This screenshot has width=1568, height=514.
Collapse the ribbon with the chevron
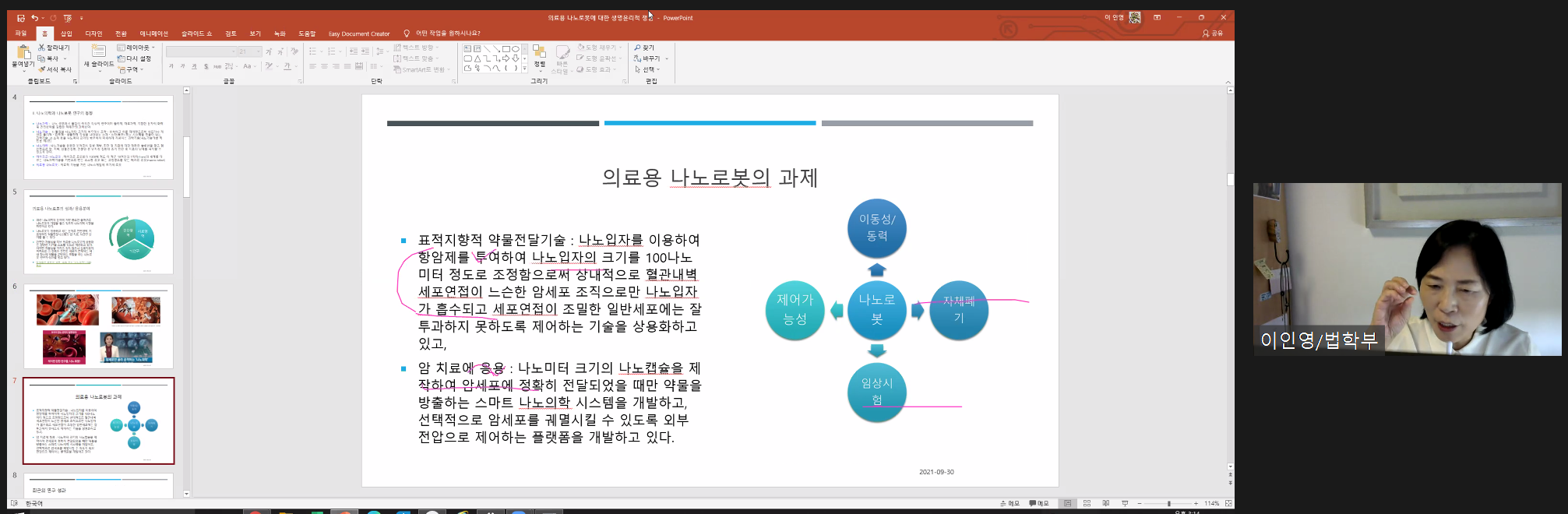point(1228,81)
